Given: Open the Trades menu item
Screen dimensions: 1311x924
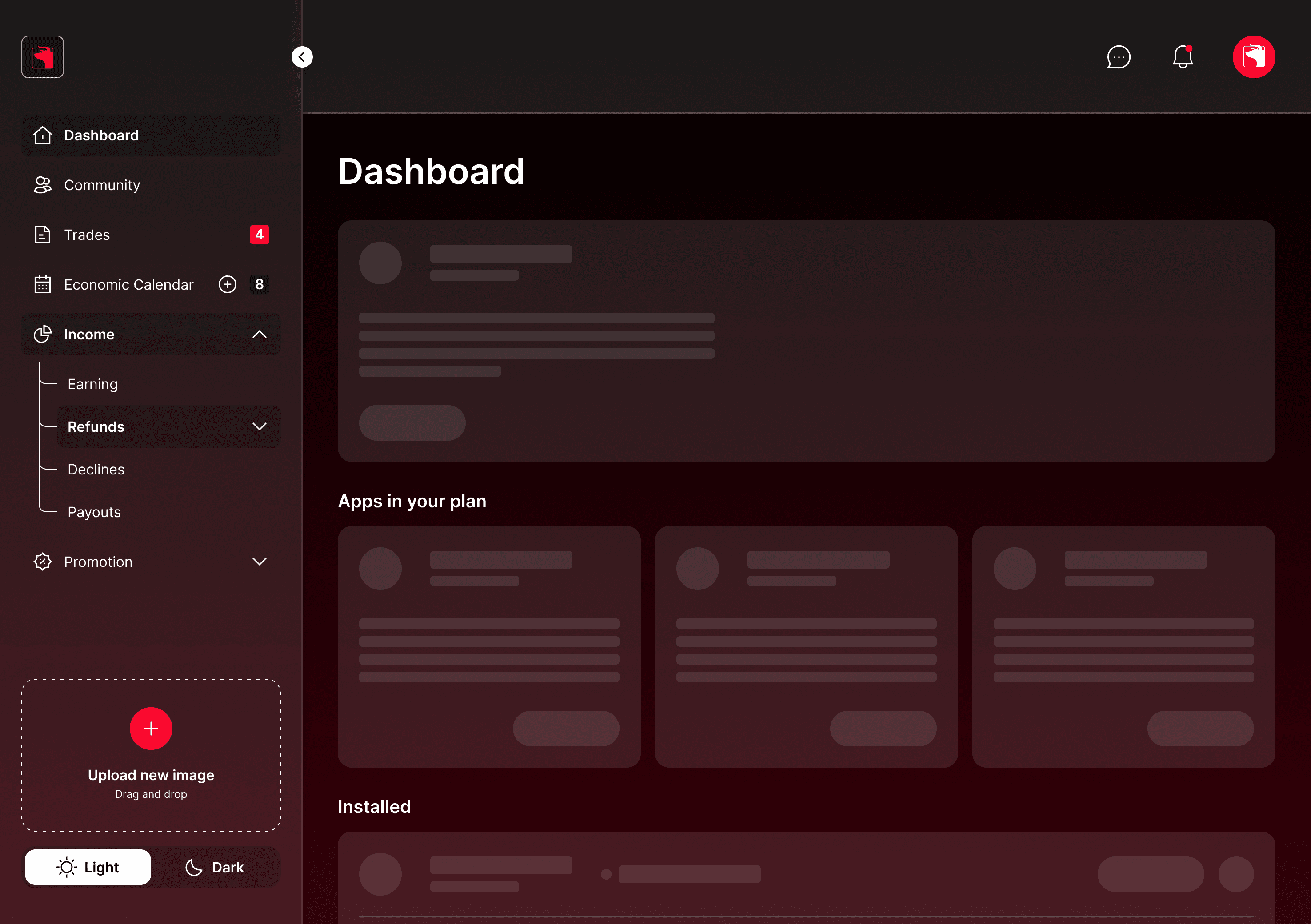Looking at the screenshot, I should [87, 235].
